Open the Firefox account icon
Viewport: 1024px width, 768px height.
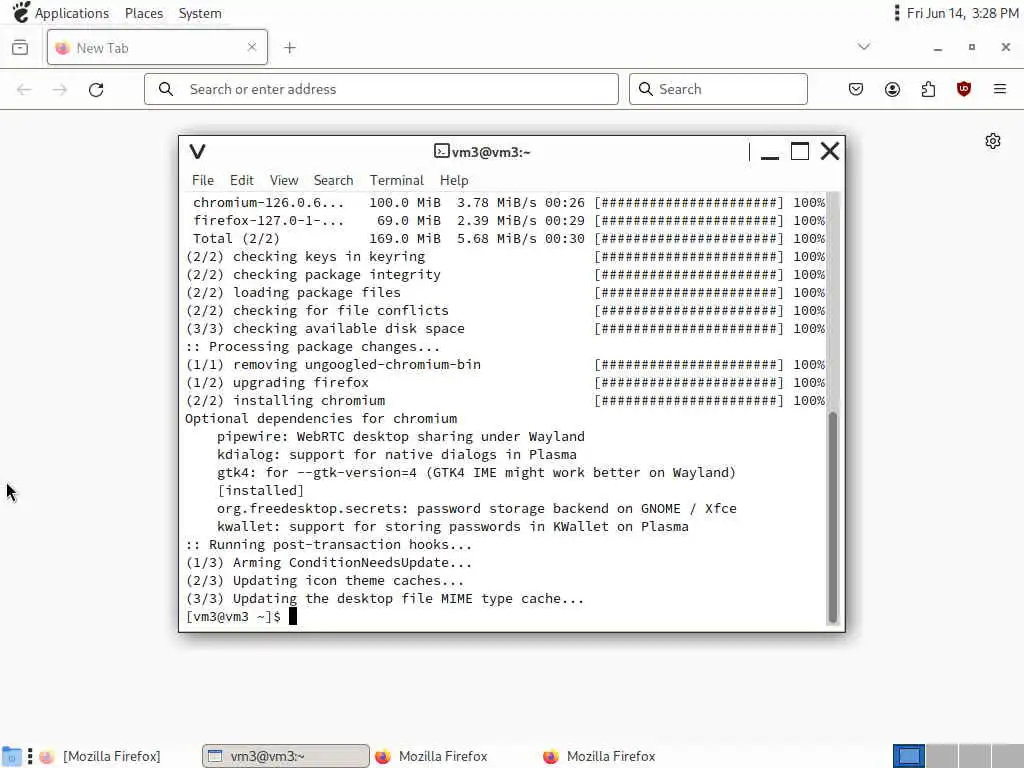[x=892, y=89]
